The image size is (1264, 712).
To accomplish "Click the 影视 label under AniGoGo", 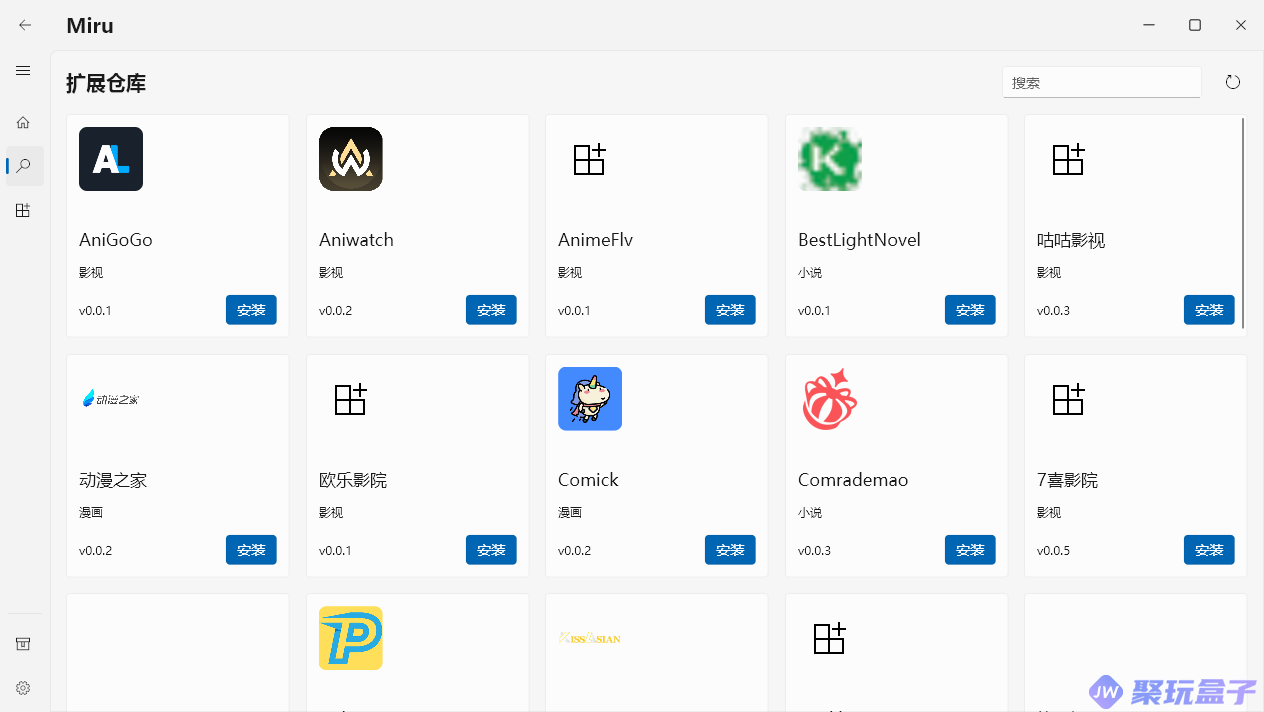I will 91,272.
